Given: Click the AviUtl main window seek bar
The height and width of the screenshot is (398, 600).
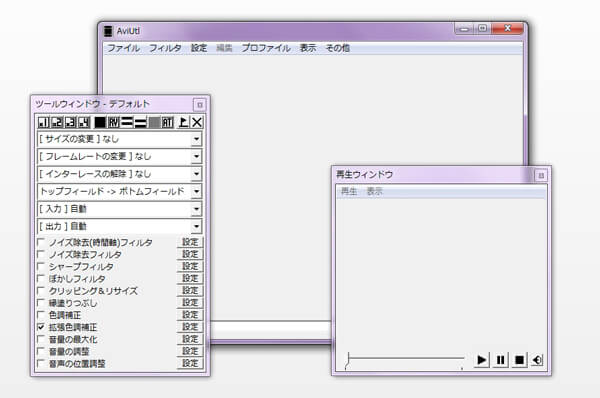Looking at the screenshot, I should click(x=271, y=329).
